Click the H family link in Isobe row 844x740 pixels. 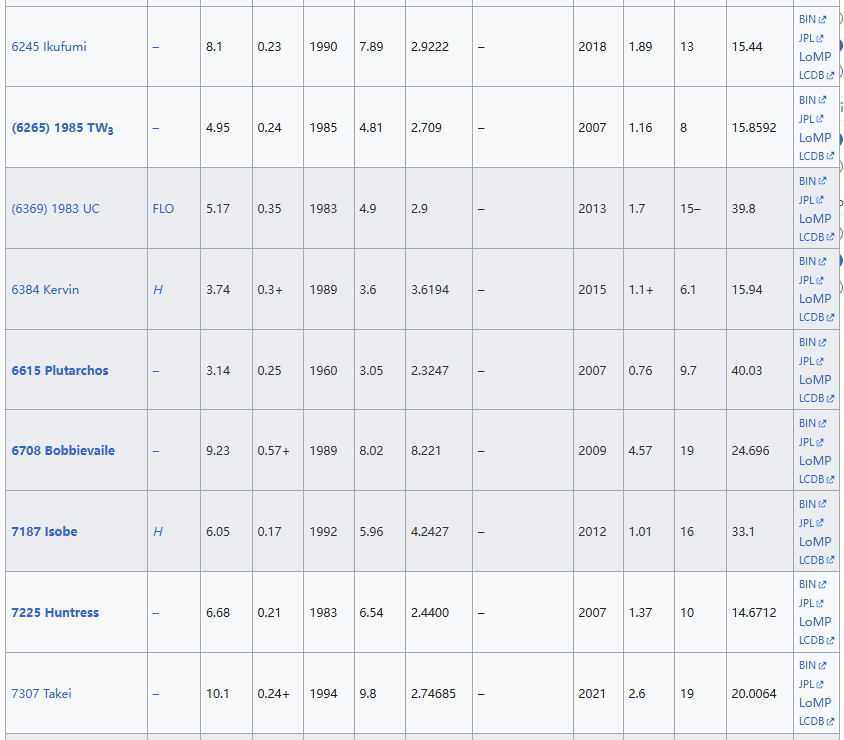point(158,532)
